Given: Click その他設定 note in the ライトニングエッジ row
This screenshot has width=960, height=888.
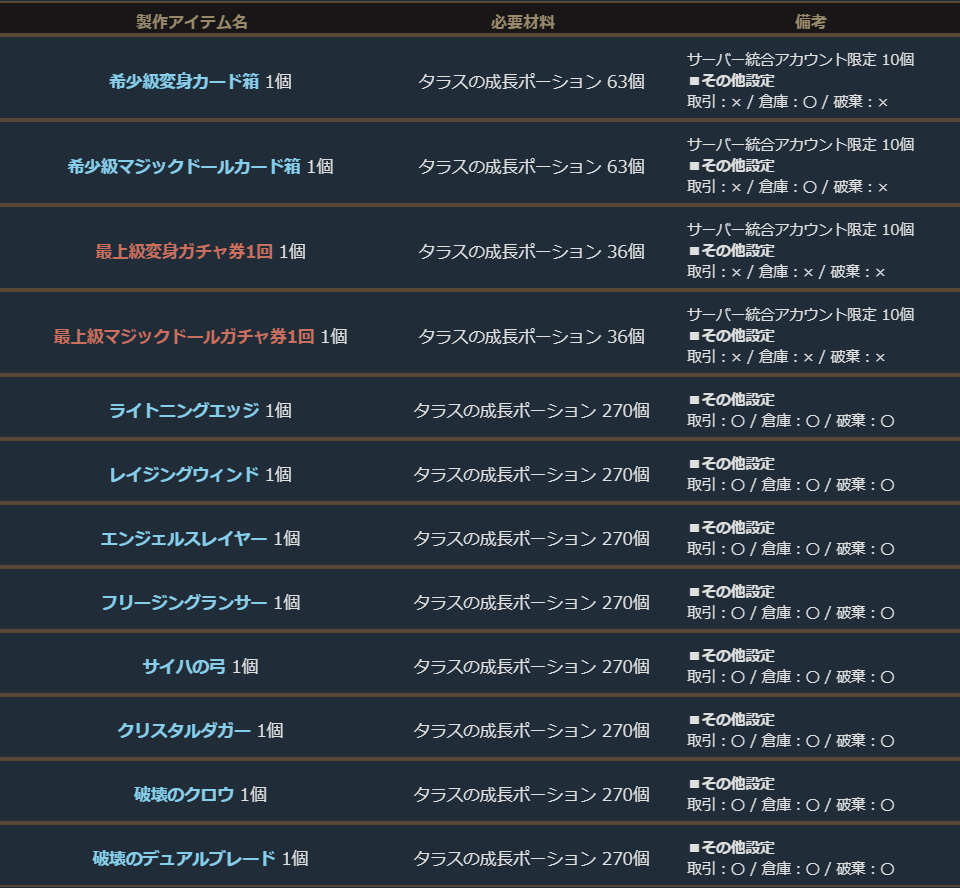Looking at the screenshot, I should click(x=736, y=400).
